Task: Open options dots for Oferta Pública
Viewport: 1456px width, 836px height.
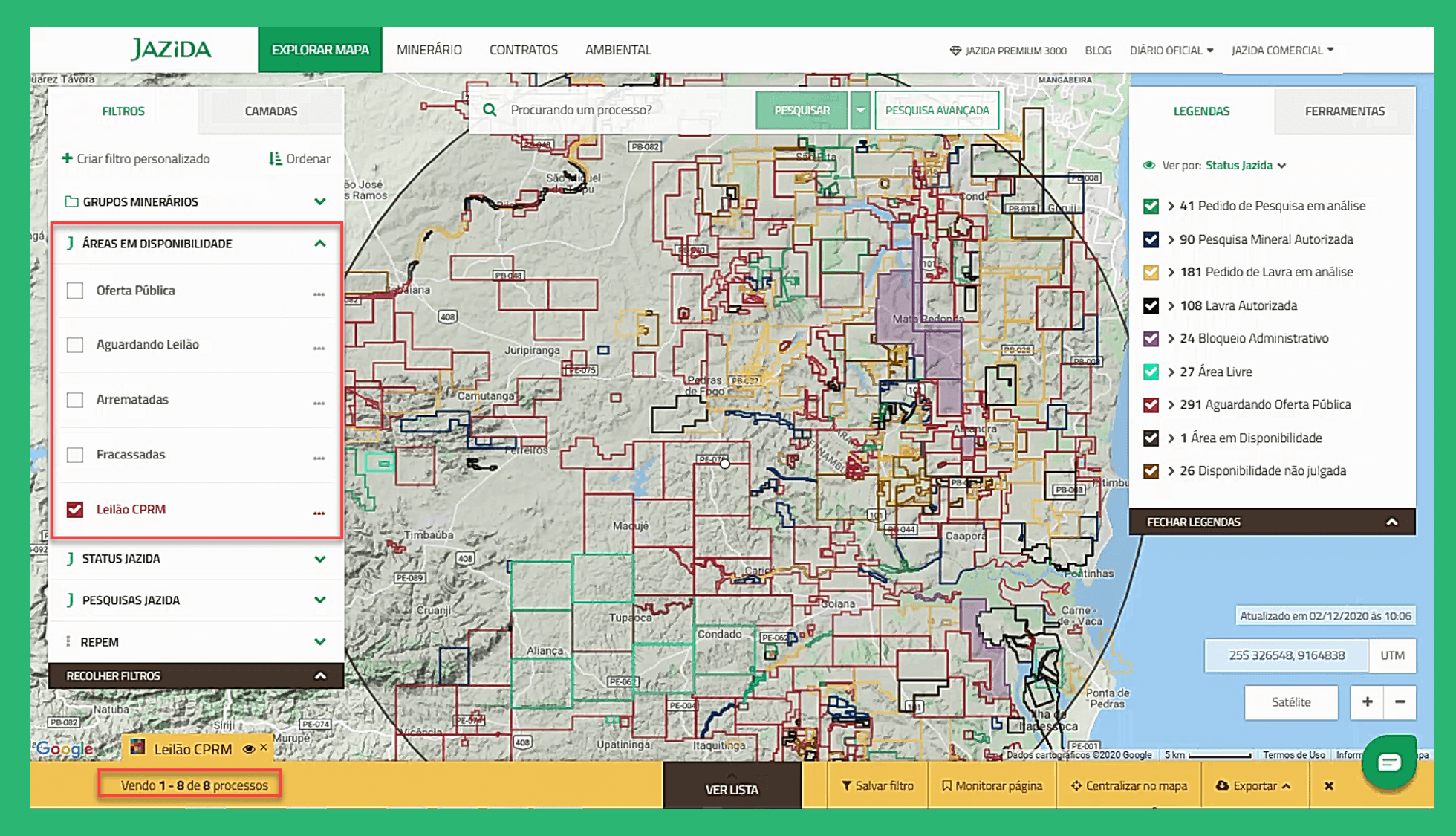Action: click(319, 294)
